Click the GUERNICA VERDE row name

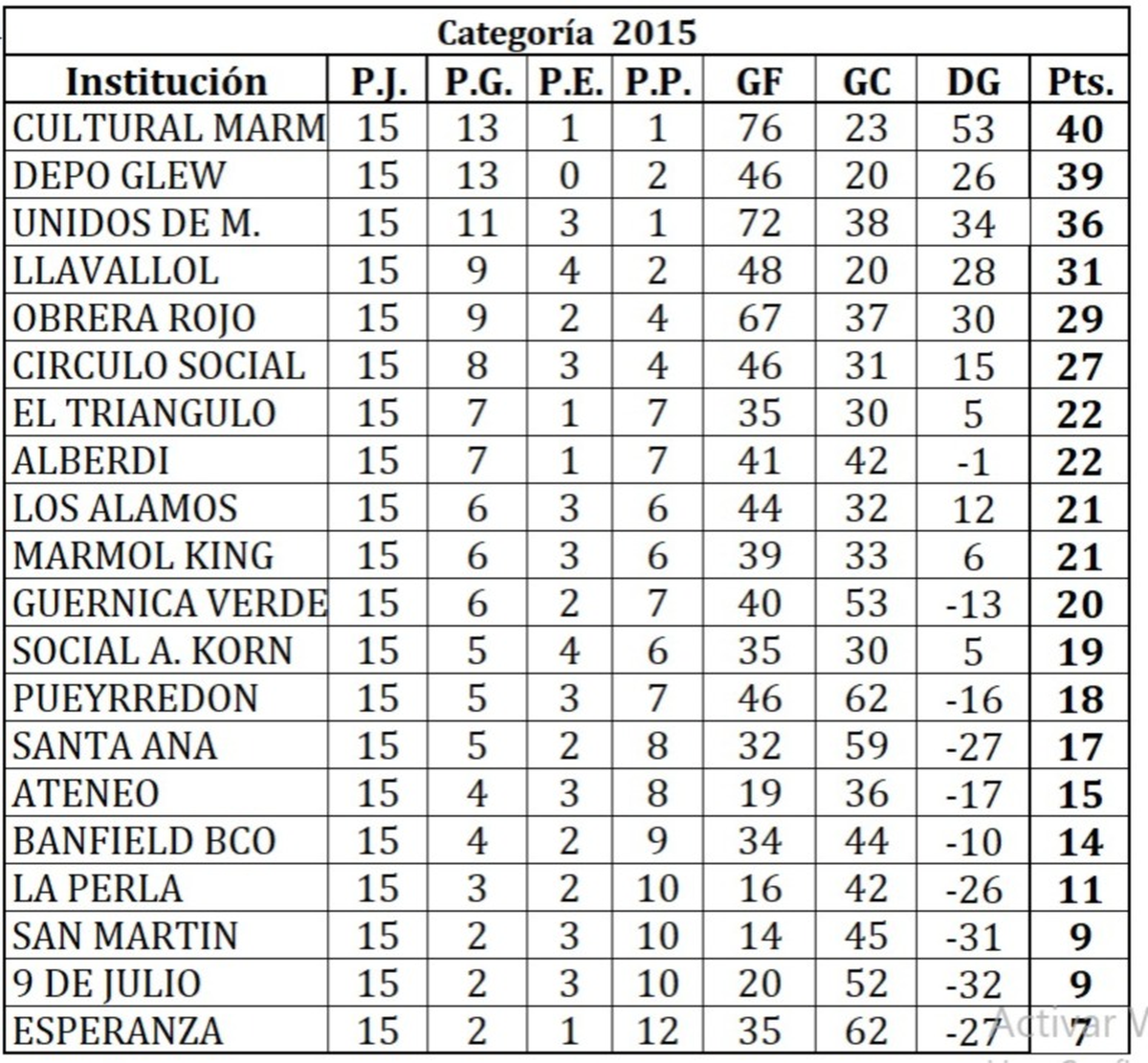pyautogui.click(x=166, y=604)
